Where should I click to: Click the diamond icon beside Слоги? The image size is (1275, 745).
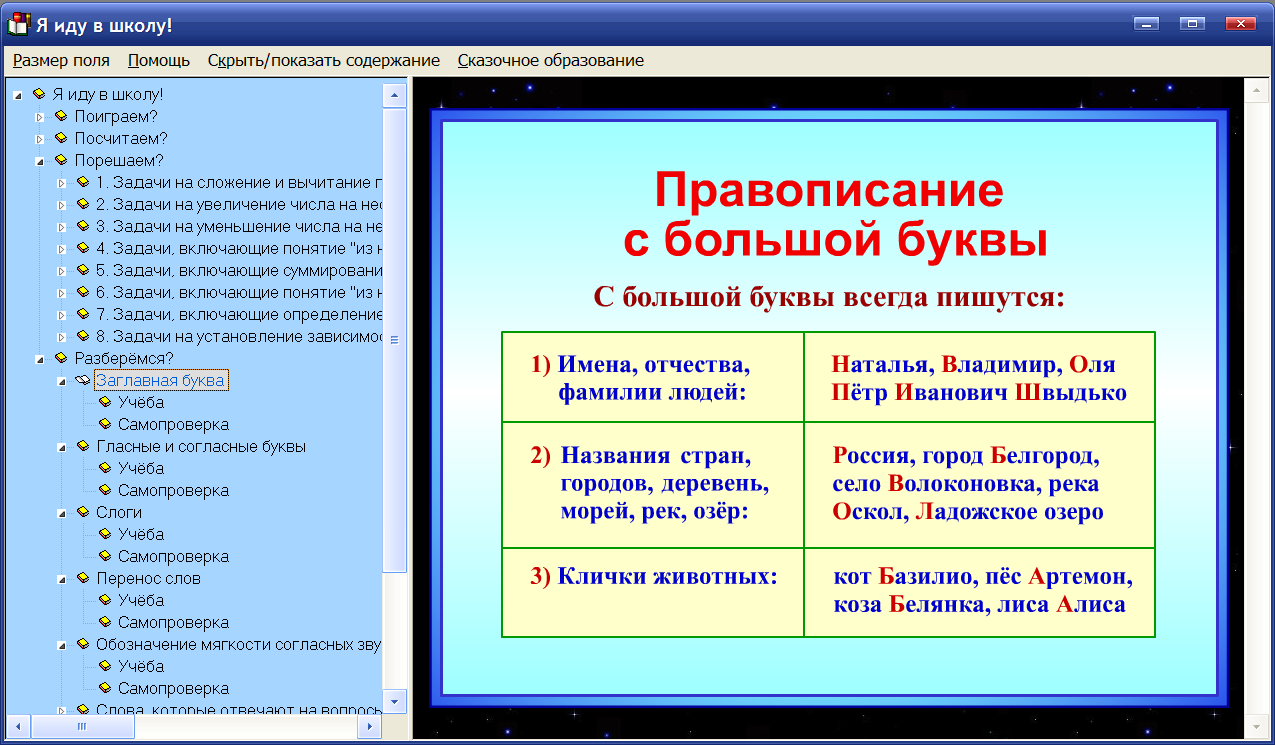[x=83, y=512]
